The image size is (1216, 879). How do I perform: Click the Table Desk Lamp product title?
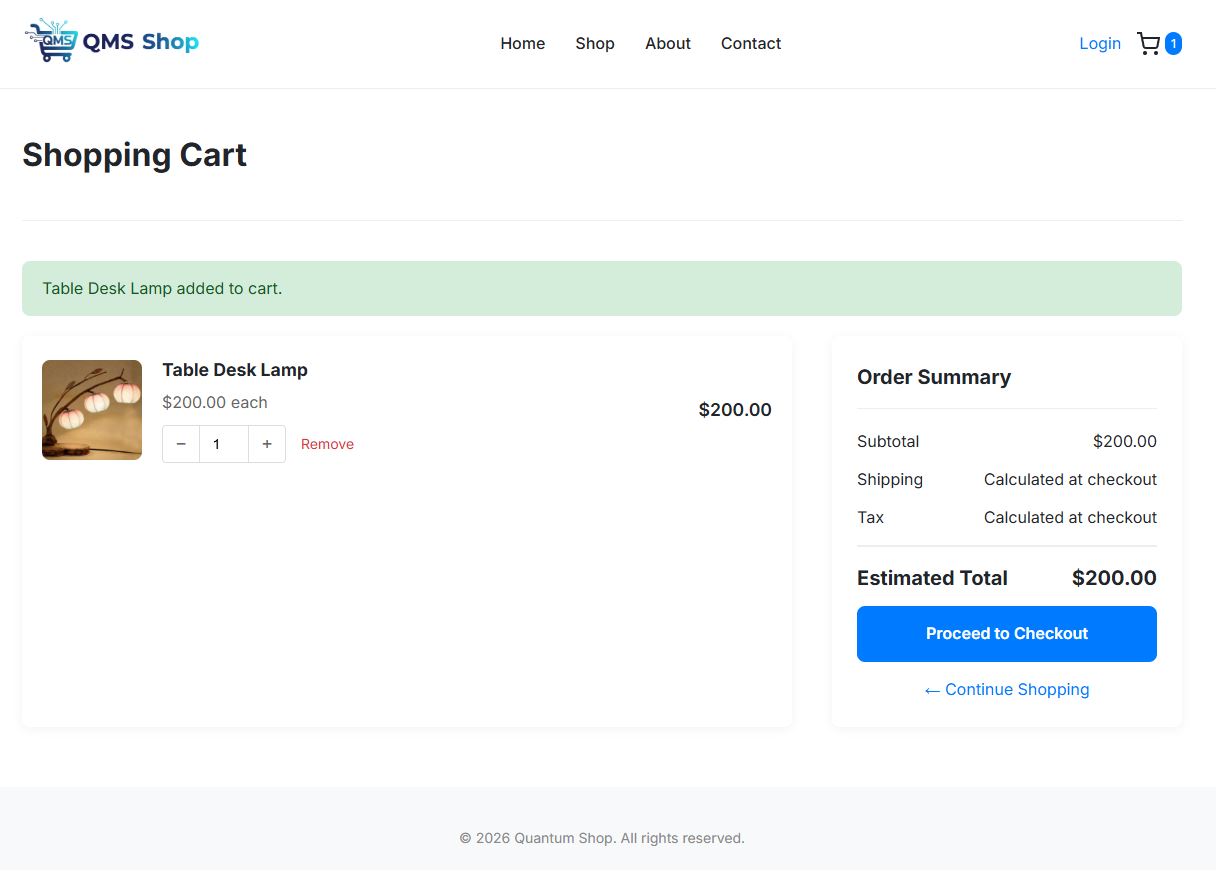[x=235, y=370]
